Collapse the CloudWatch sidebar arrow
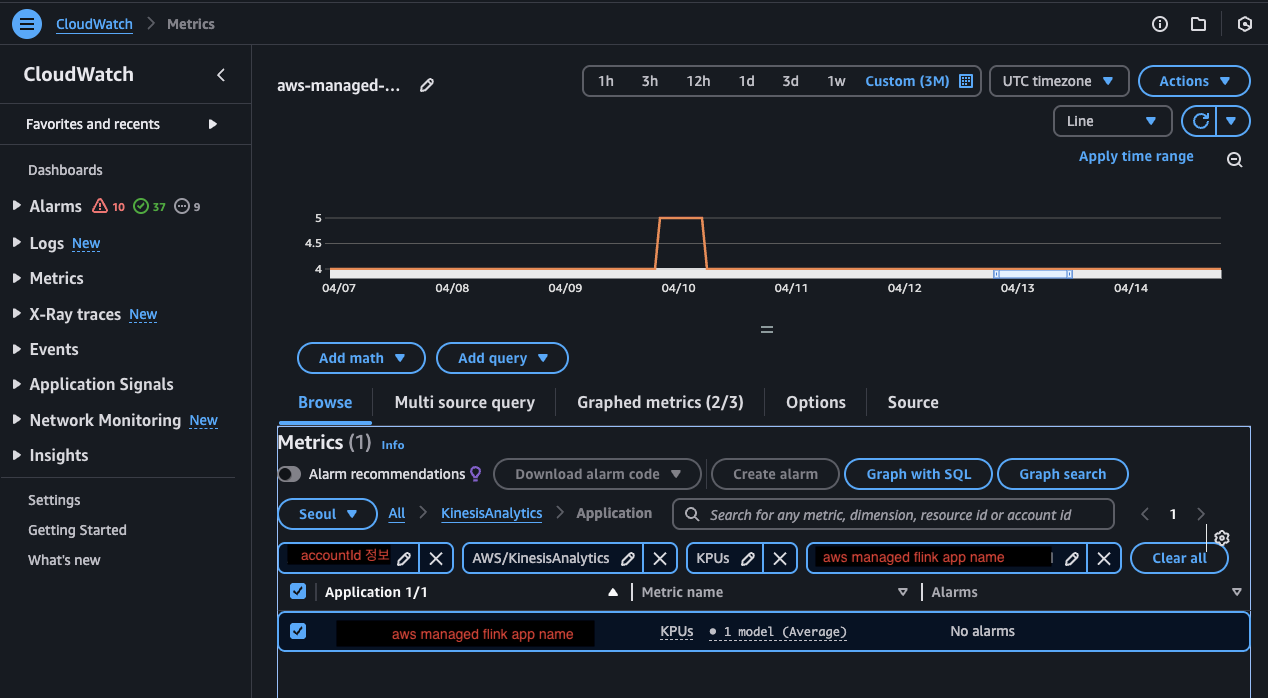The image size is (1268, 698). click(221, 75)
